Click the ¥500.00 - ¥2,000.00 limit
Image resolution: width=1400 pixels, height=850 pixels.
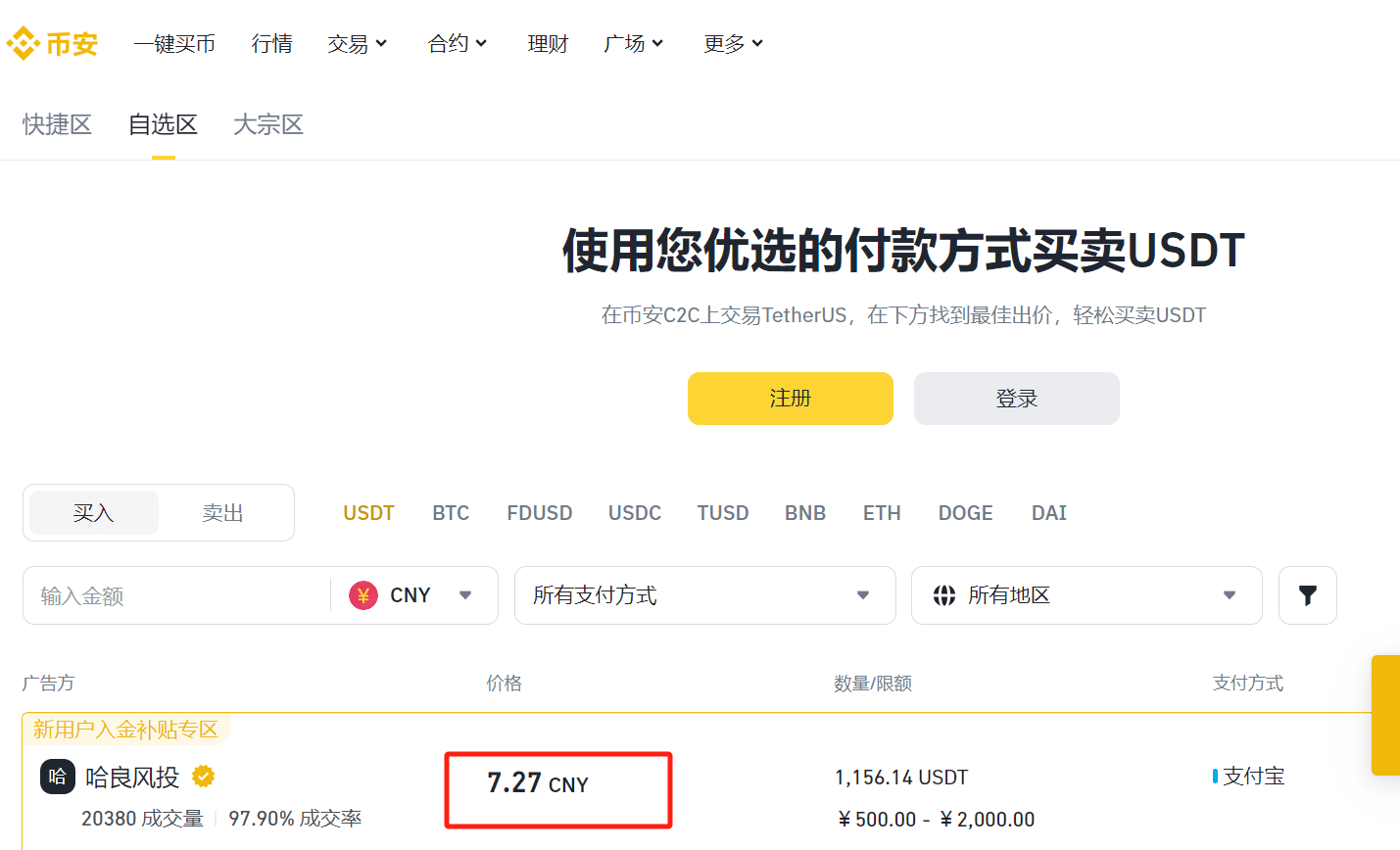[x=936, y=820]
